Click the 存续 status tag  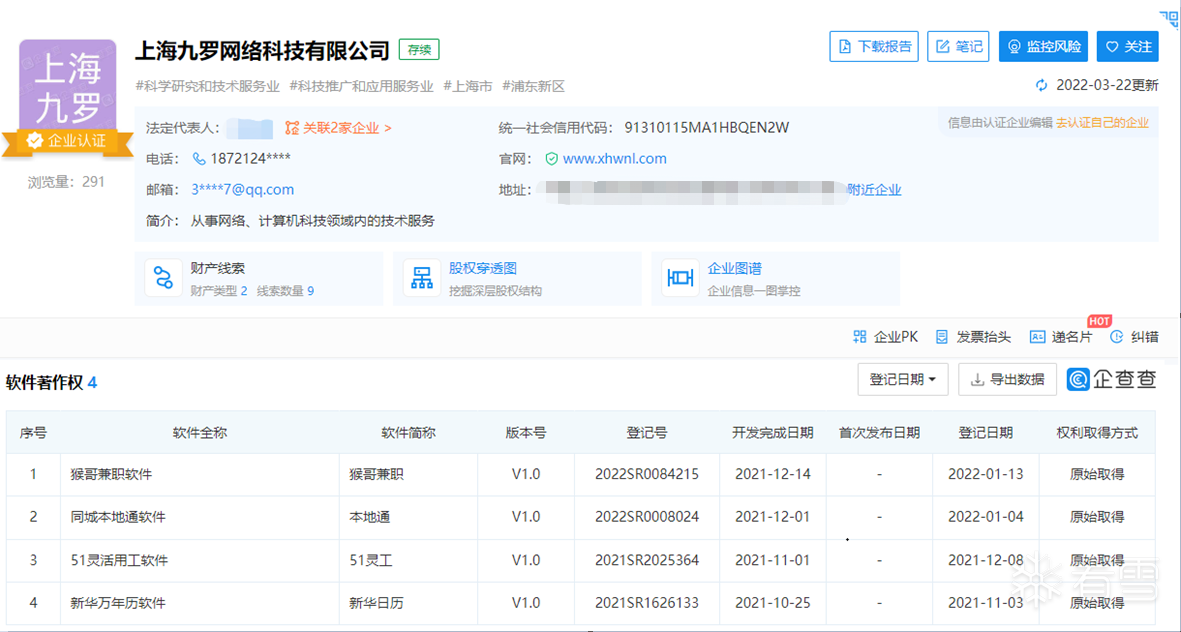420,50
